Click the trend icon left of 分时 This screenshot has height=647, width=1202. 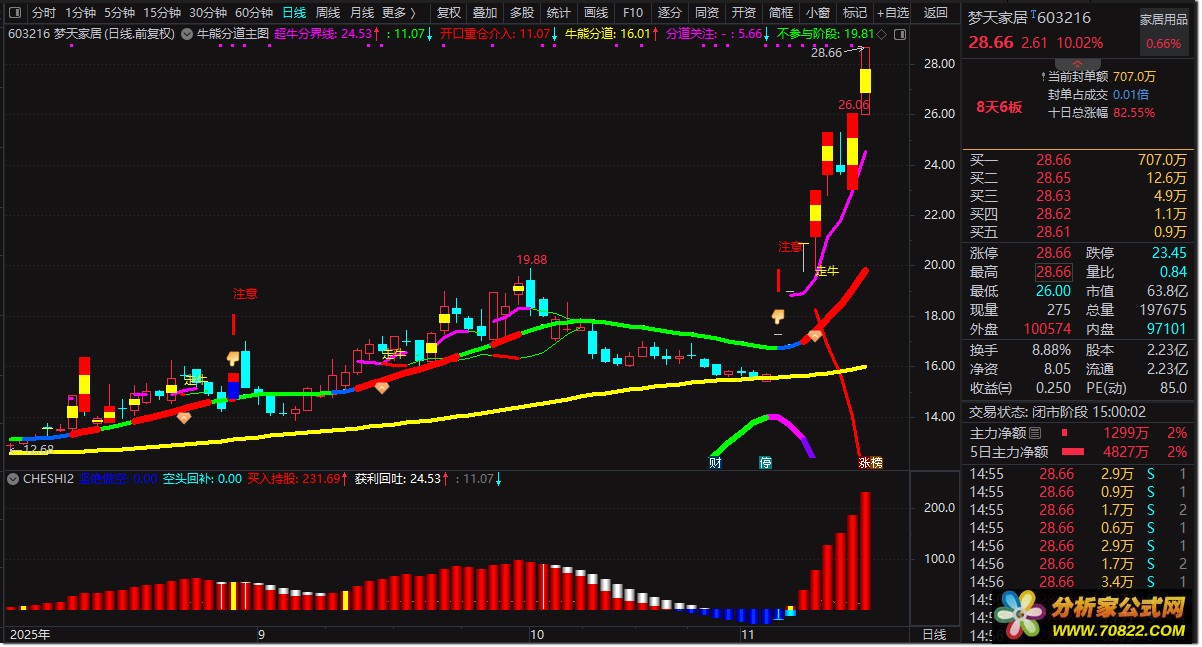pos(14,13)
